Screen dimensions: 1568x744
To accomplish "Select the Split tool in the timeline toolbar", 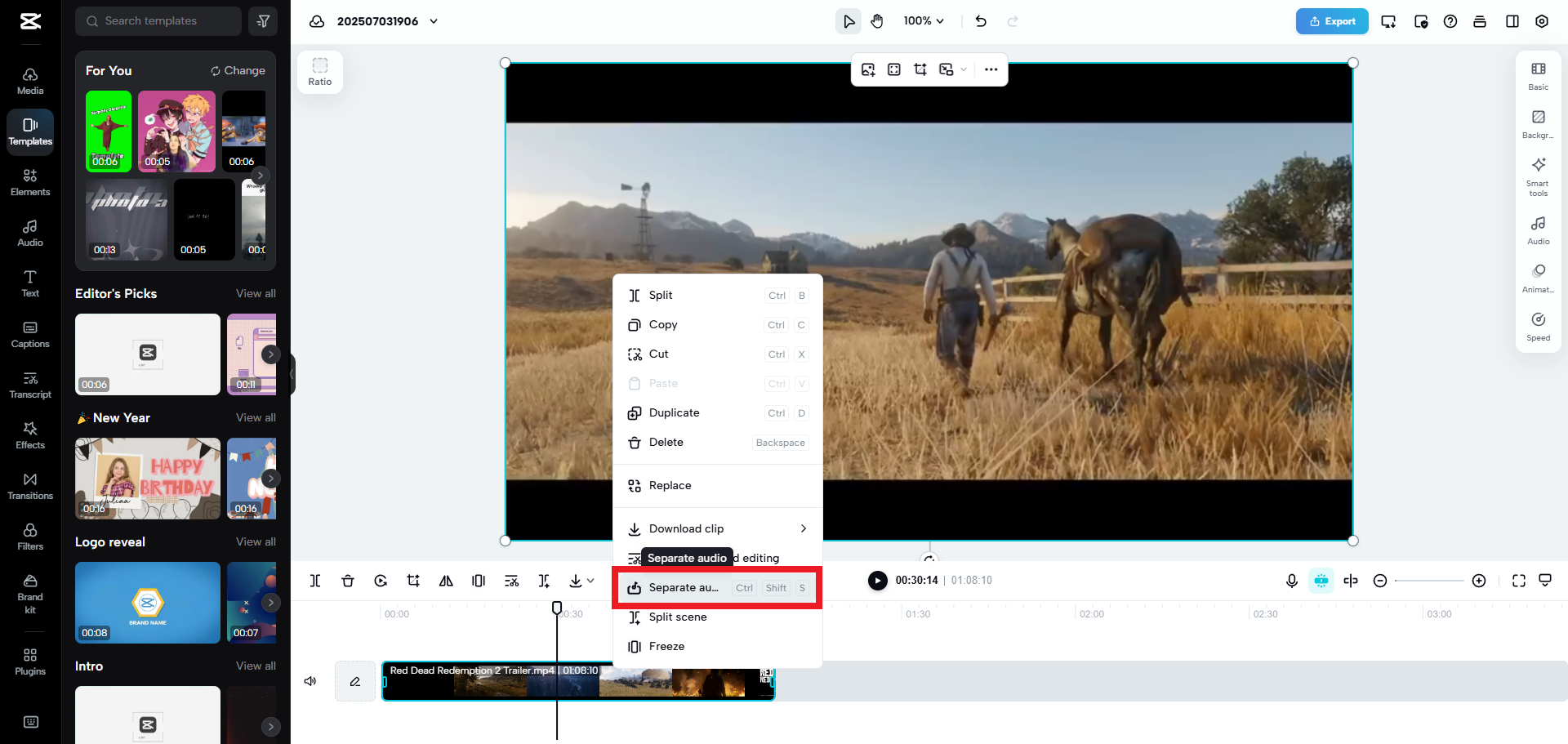I will pyautogui.click(x=315, y=581).
